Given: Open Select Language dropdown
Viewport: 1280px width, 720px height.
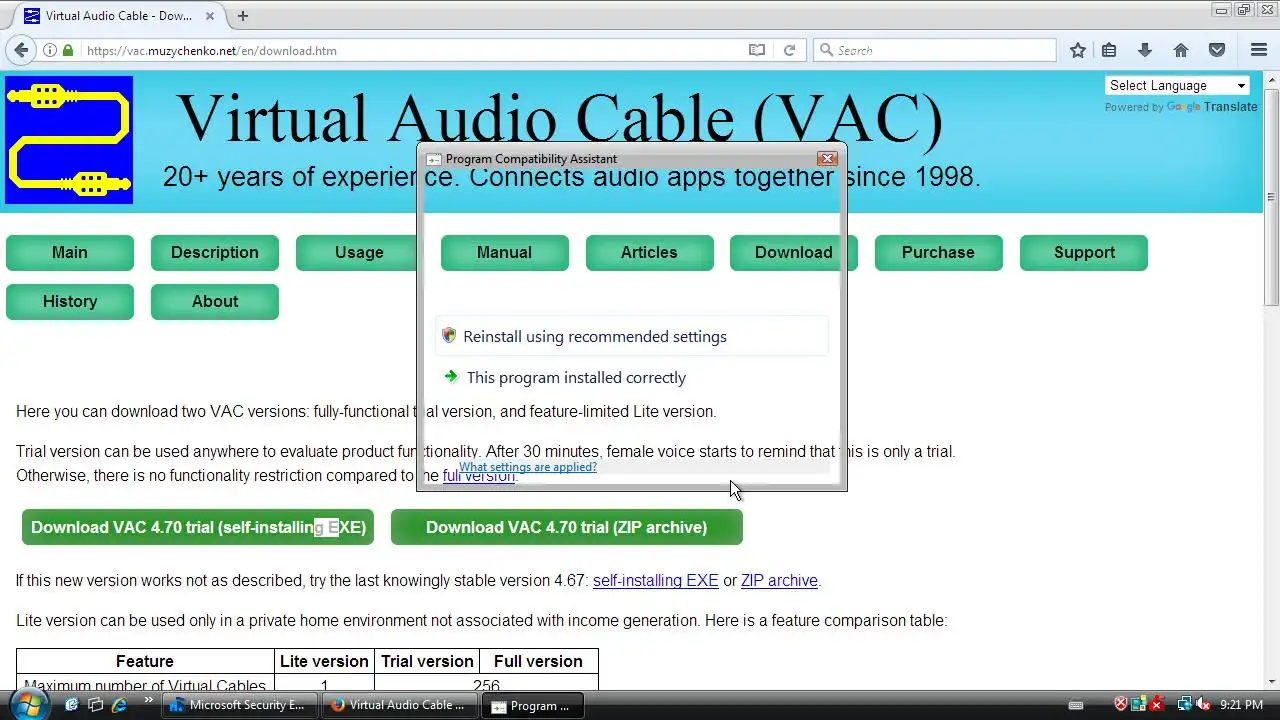Looking at the screenshot, I should point(1177,86).
